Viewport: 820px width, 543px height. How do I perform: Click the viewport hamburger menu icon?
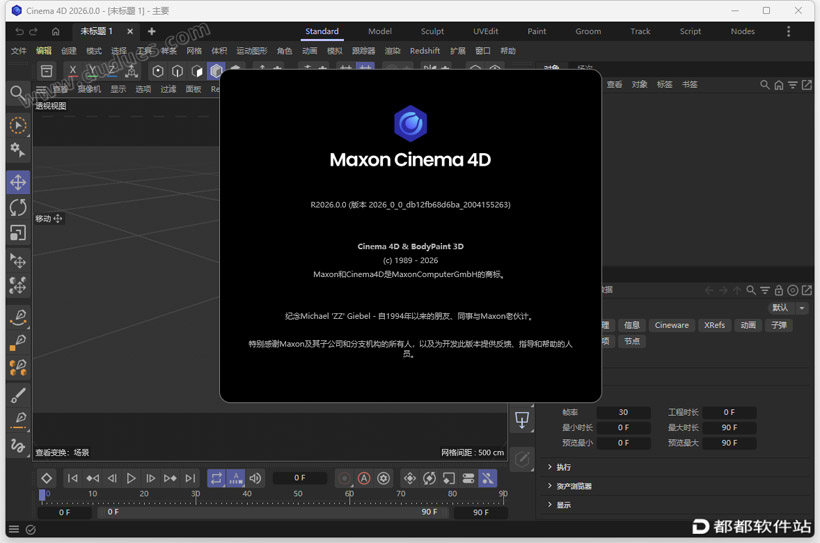[x=41, y=89]
